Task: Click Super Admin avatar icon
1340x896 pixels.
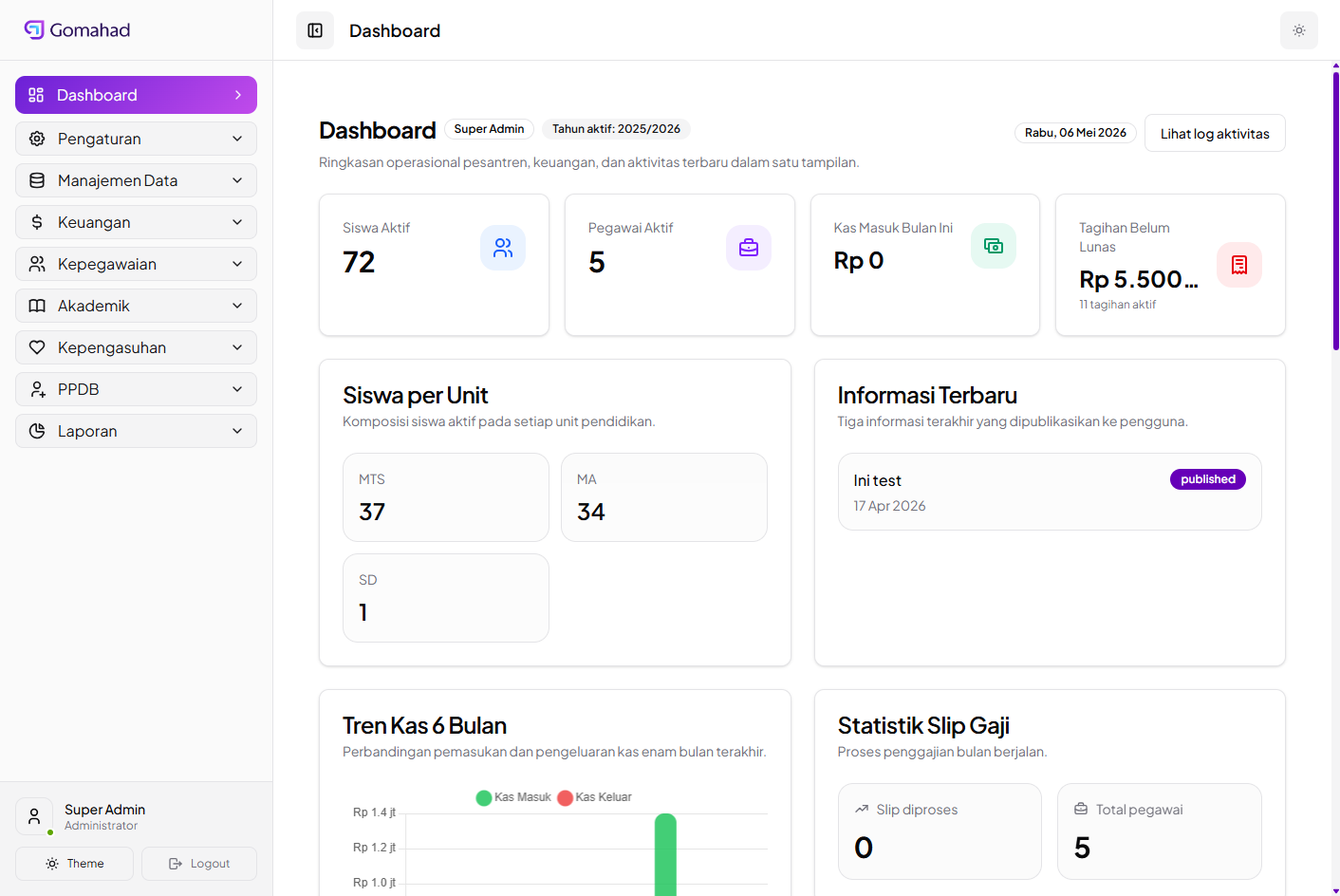Action: click(x=34, y=816)
